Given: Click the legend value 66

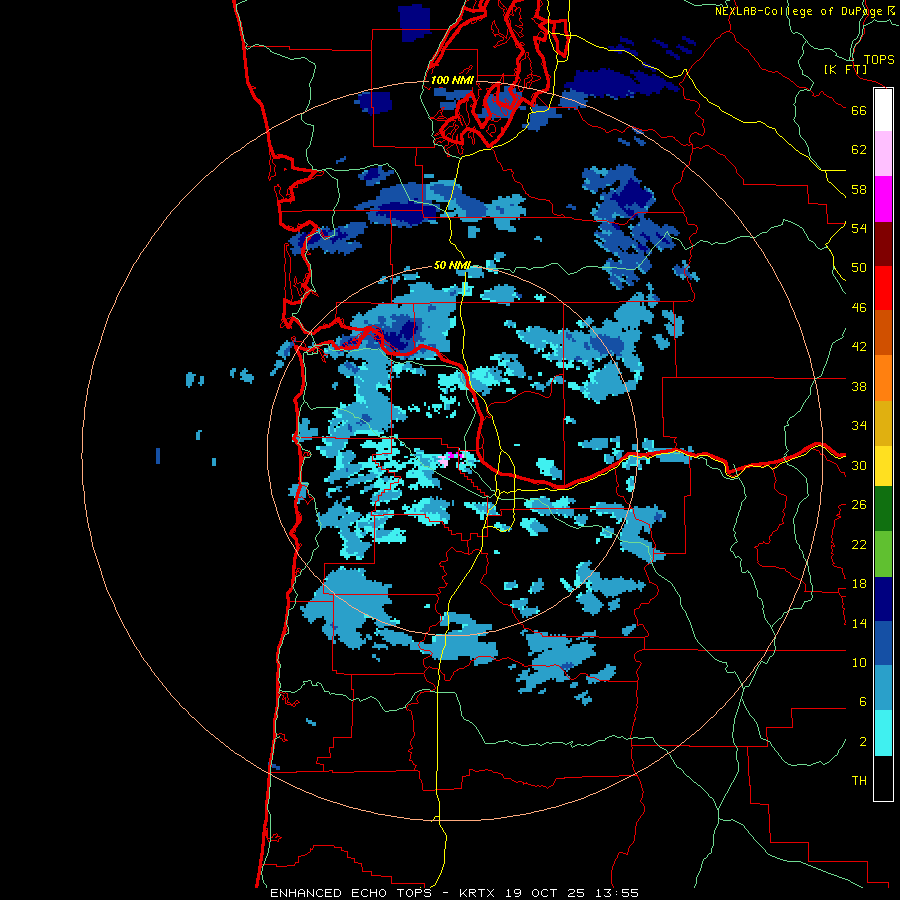Looking at the screenshot, I should tap(859, 110).
